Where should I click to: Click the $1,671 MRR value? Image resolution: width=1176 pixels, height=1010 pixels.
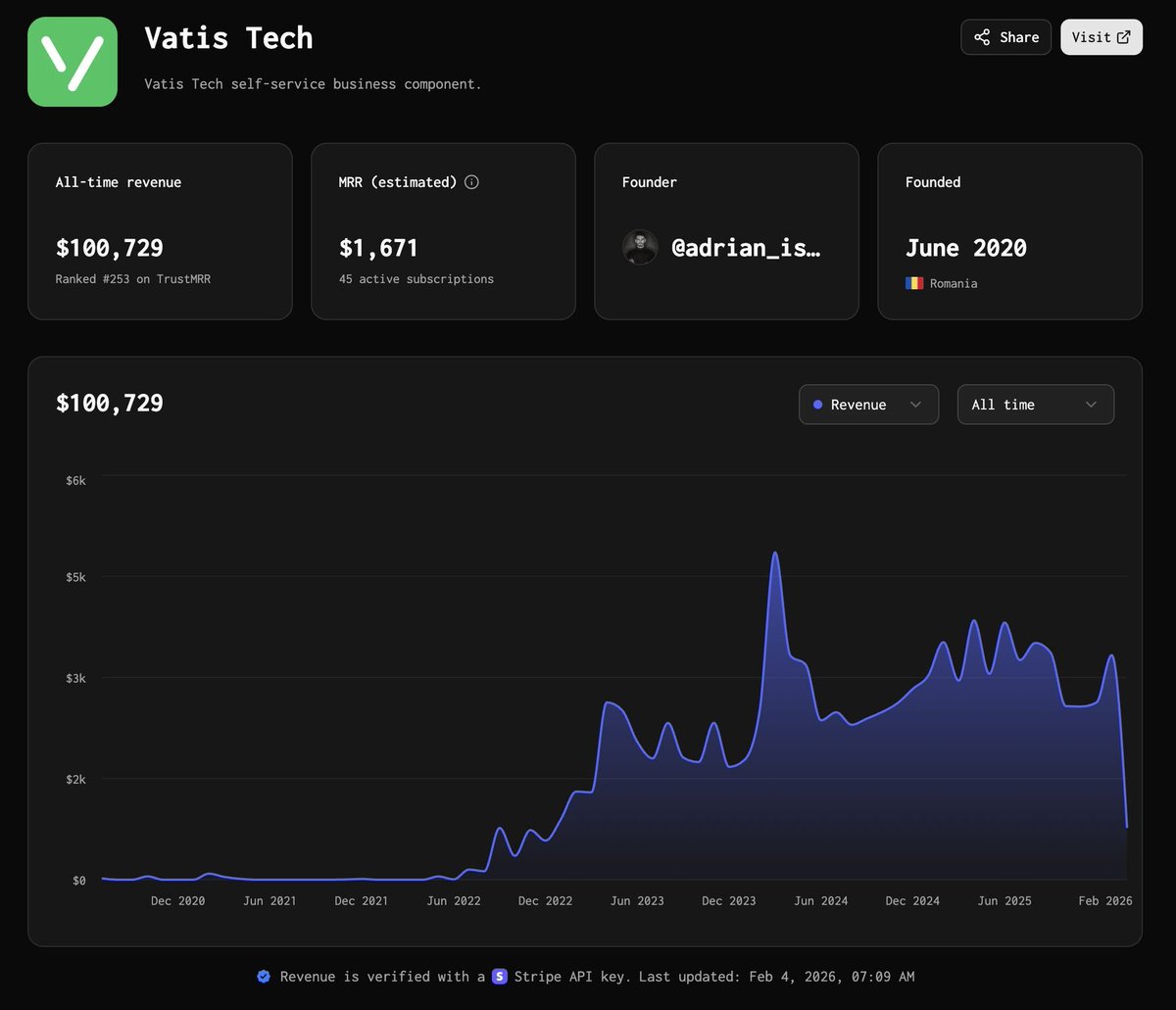(378, 248)
